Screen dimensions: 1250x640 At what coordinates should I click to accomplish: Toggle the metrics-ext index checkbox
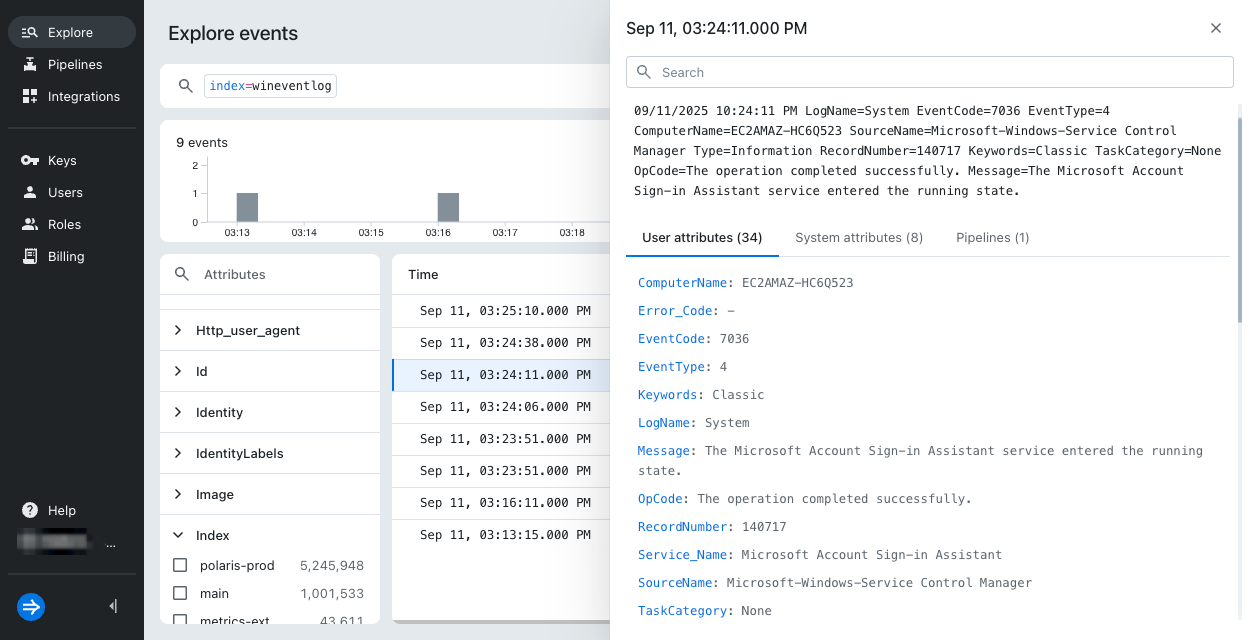pos(180,620)
